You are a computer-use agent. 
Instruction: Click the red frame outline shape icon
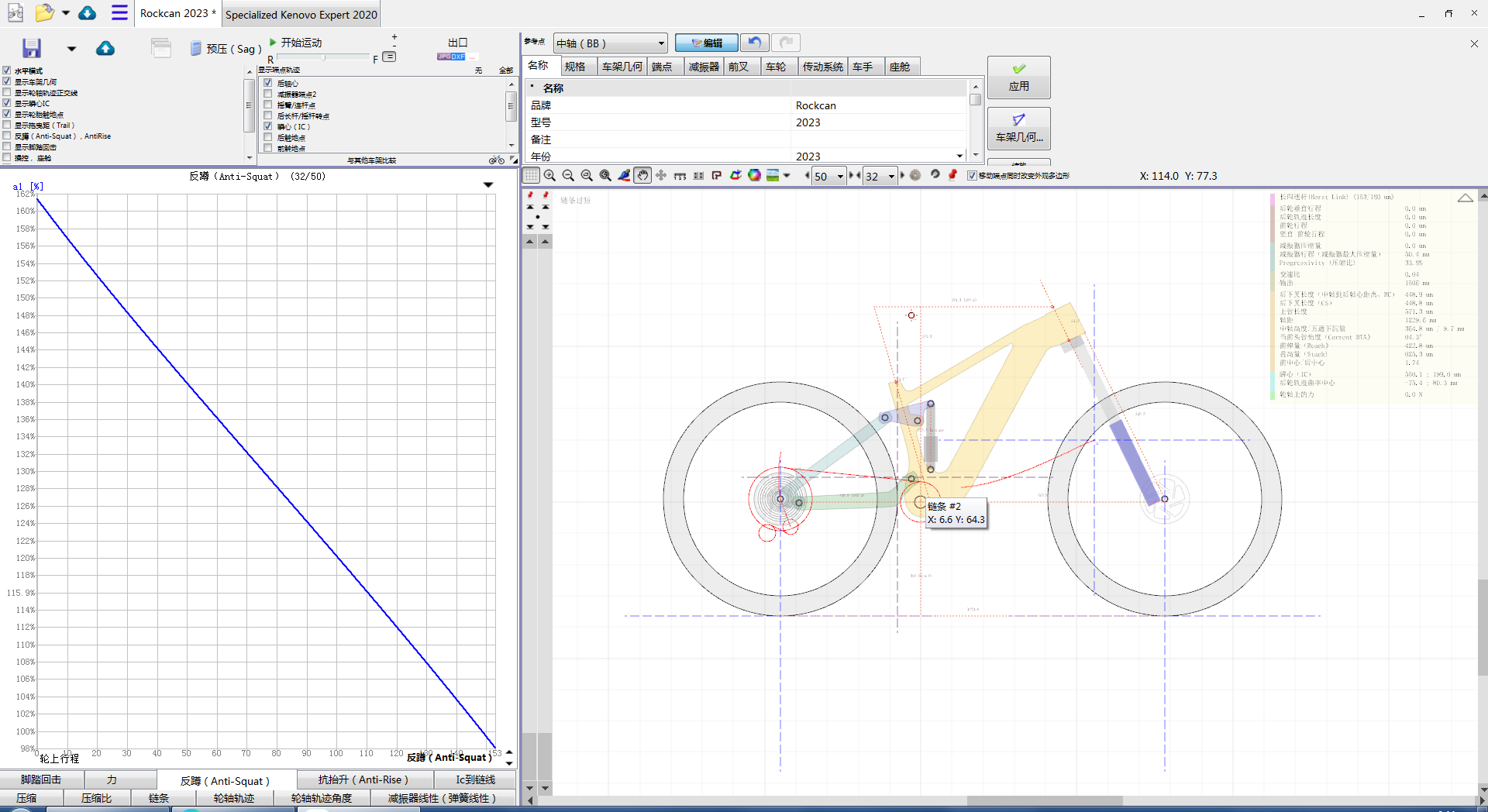(x=717, y=176)
